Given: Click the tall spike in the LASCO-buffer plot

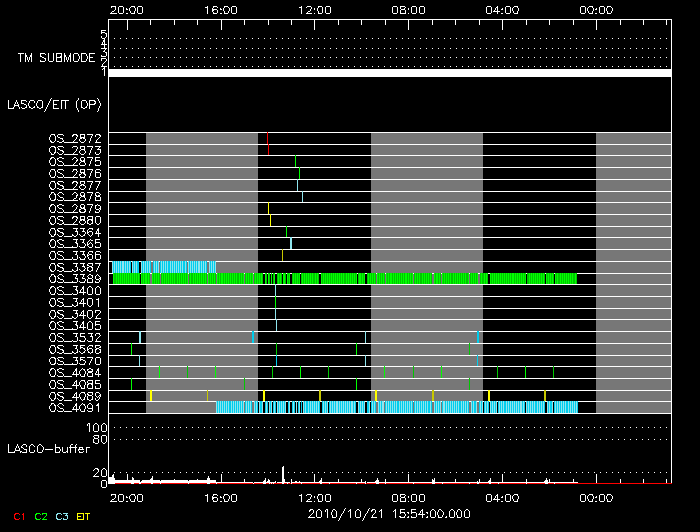Looking at the screenshot, I should 284,473.
